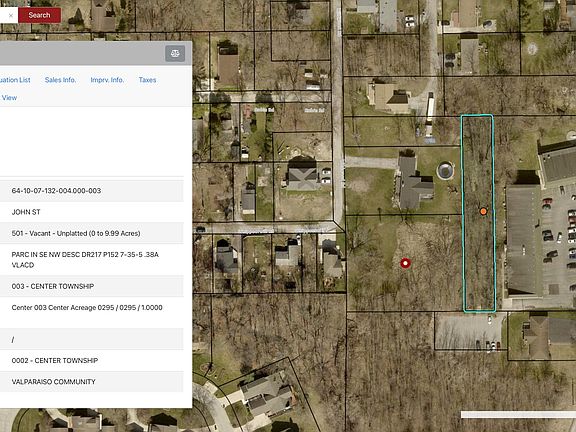
Task: Open the Imprv. Info. tab
Action: click(x=107, y=80)
